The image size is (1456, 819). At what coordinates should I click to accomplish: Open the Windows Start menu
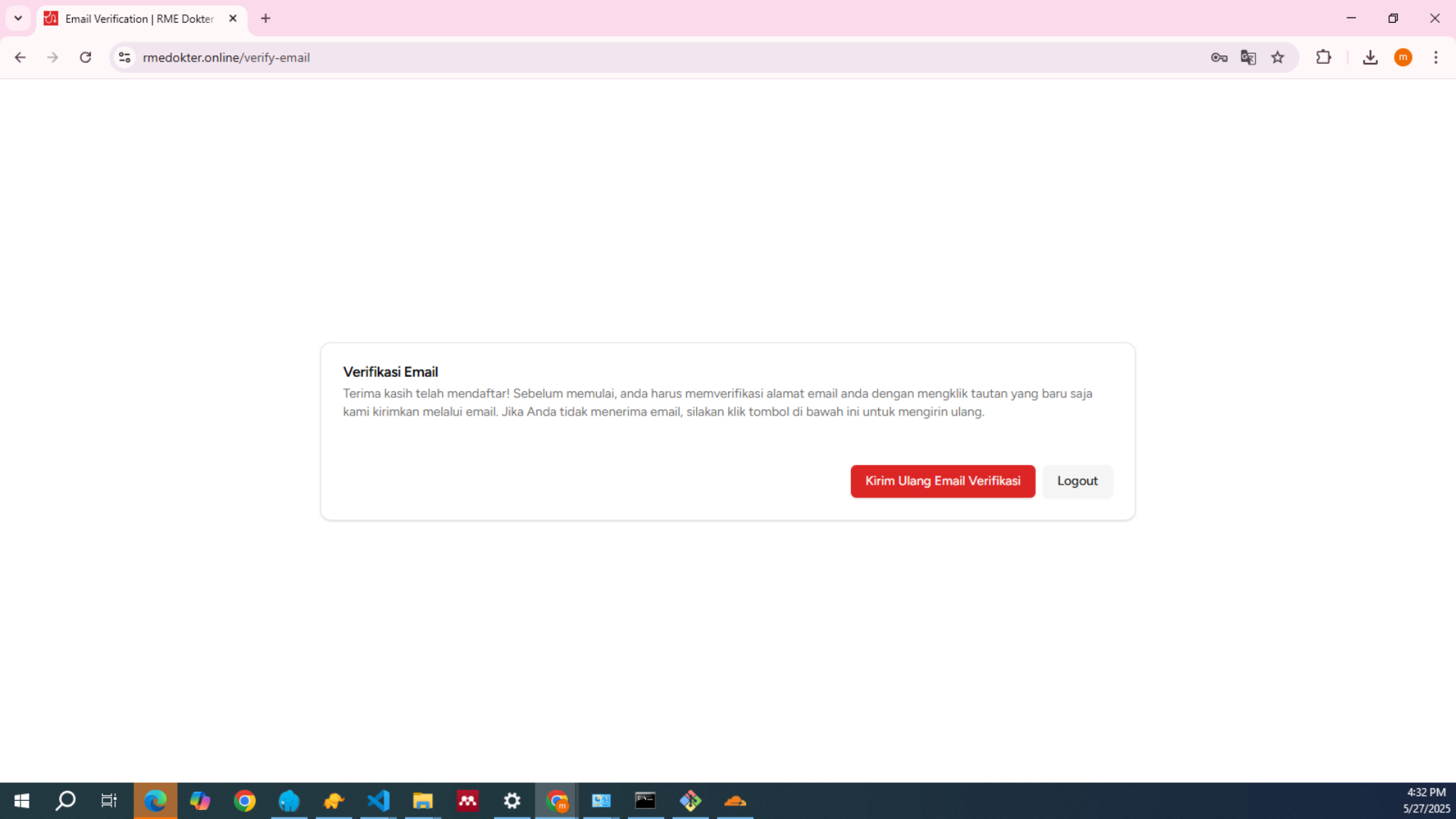[x=22, y=801]
